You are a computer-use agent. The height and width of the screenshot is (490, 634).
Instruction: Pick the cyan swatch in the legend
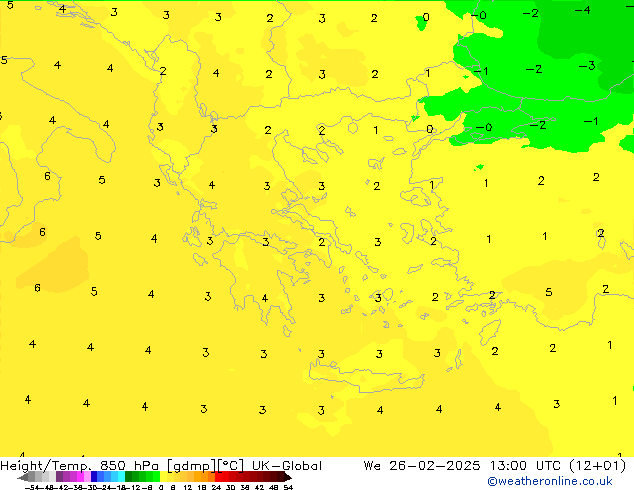(x=121, y=477)
